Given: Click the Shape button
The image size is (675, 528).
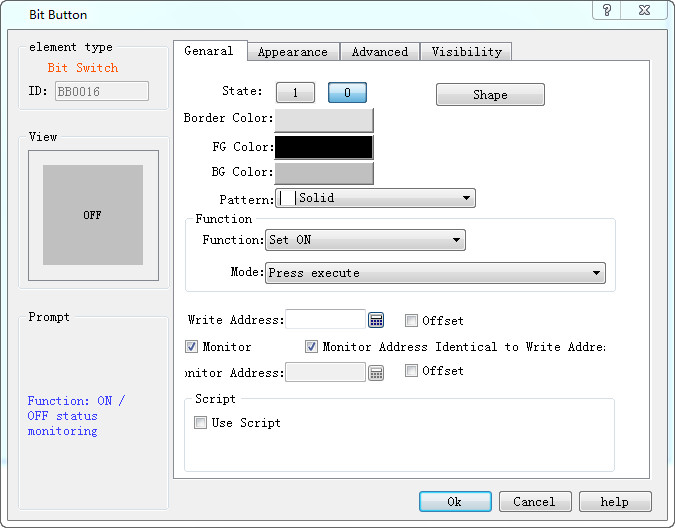Looking at the screenshot, I should pyautogui.click(x=490, y=95).
